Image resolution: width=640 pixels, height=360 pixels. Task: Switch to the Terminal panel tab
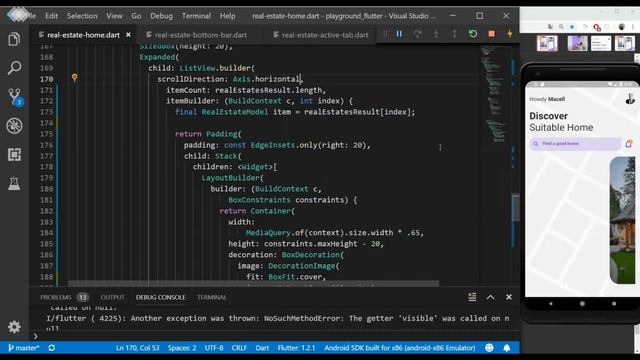tap(211, 297)
